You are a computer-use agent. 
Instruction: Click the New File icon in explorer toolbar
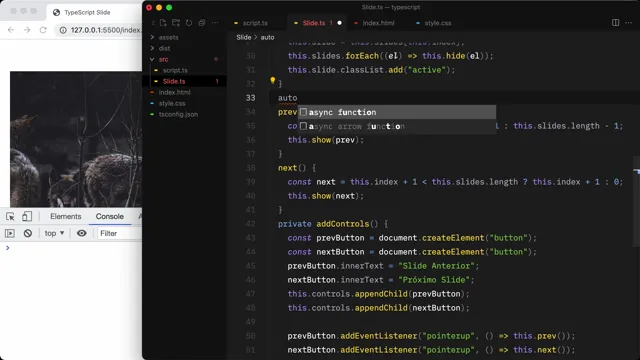point(163,23)
